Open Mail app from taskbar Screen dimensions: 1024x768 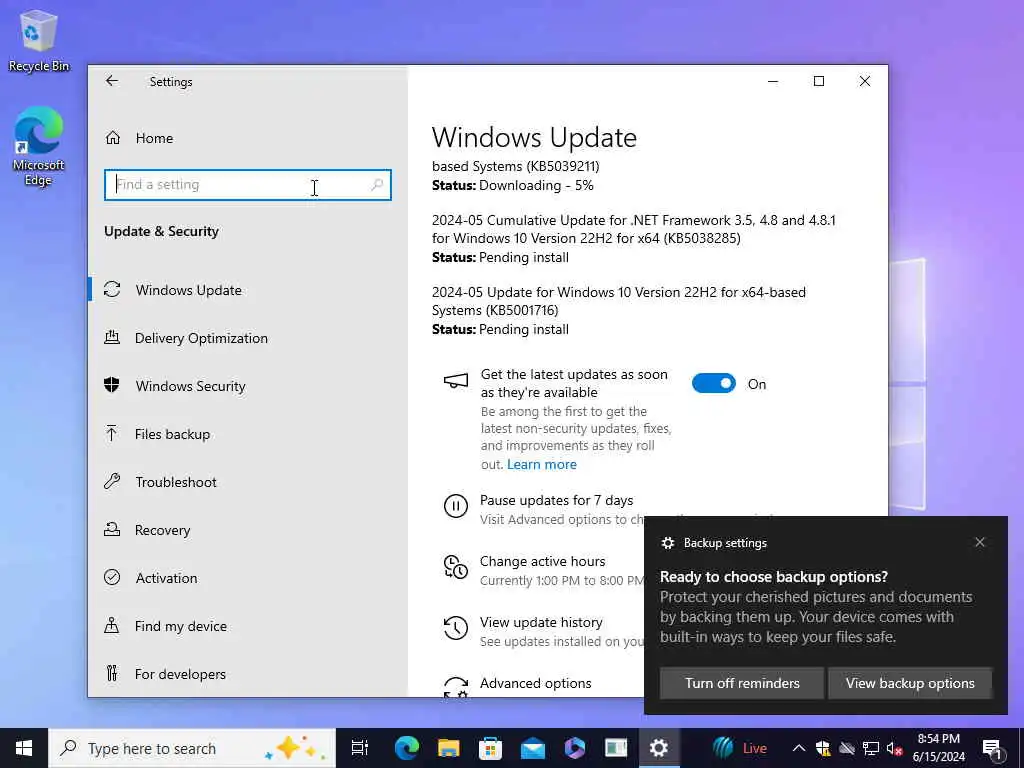[533, 748]
